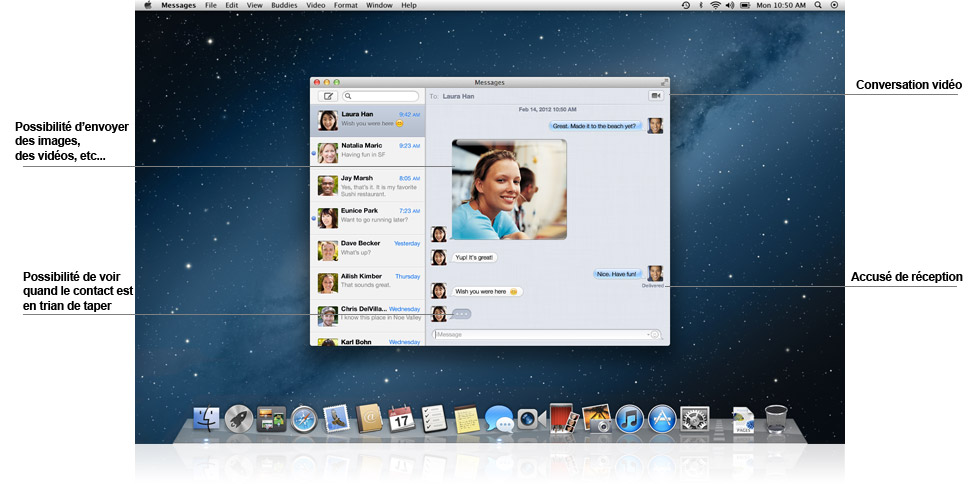Open Karl Bohn conversation
Viewport: 980px width, 484px height.
tap(368, 340)
